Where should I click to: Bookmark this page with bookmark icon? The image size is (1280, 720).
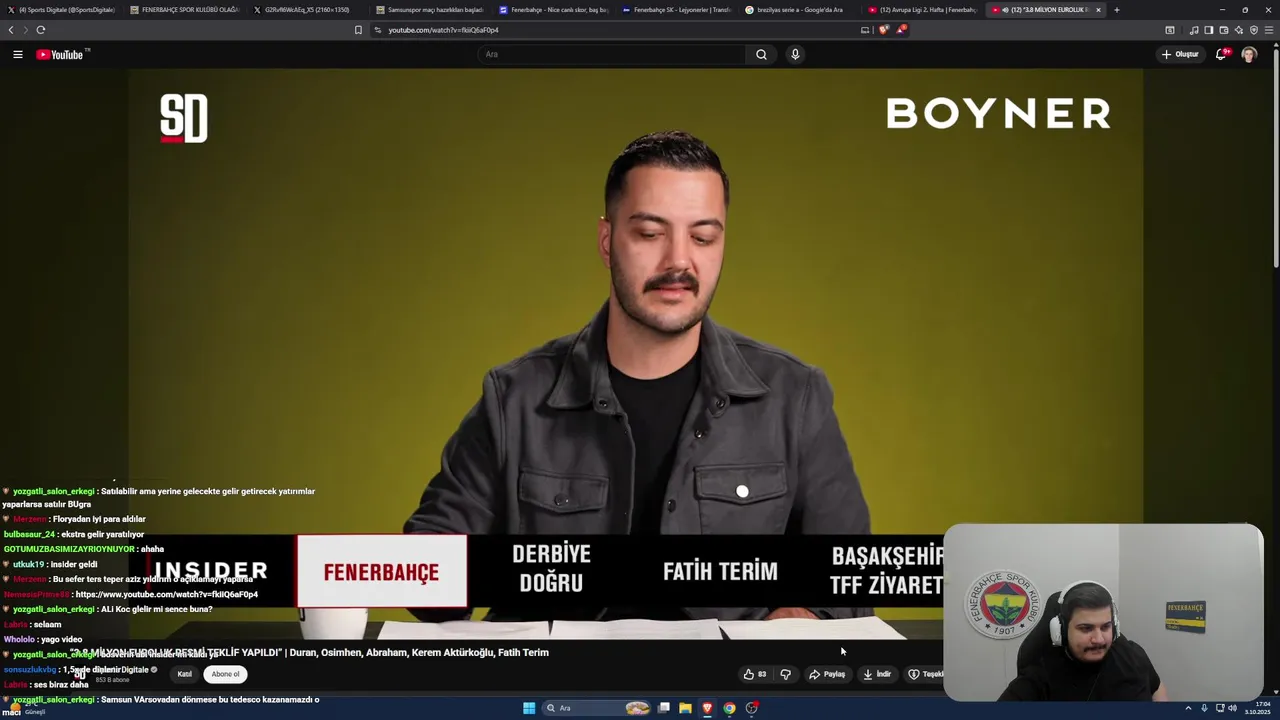358,30
